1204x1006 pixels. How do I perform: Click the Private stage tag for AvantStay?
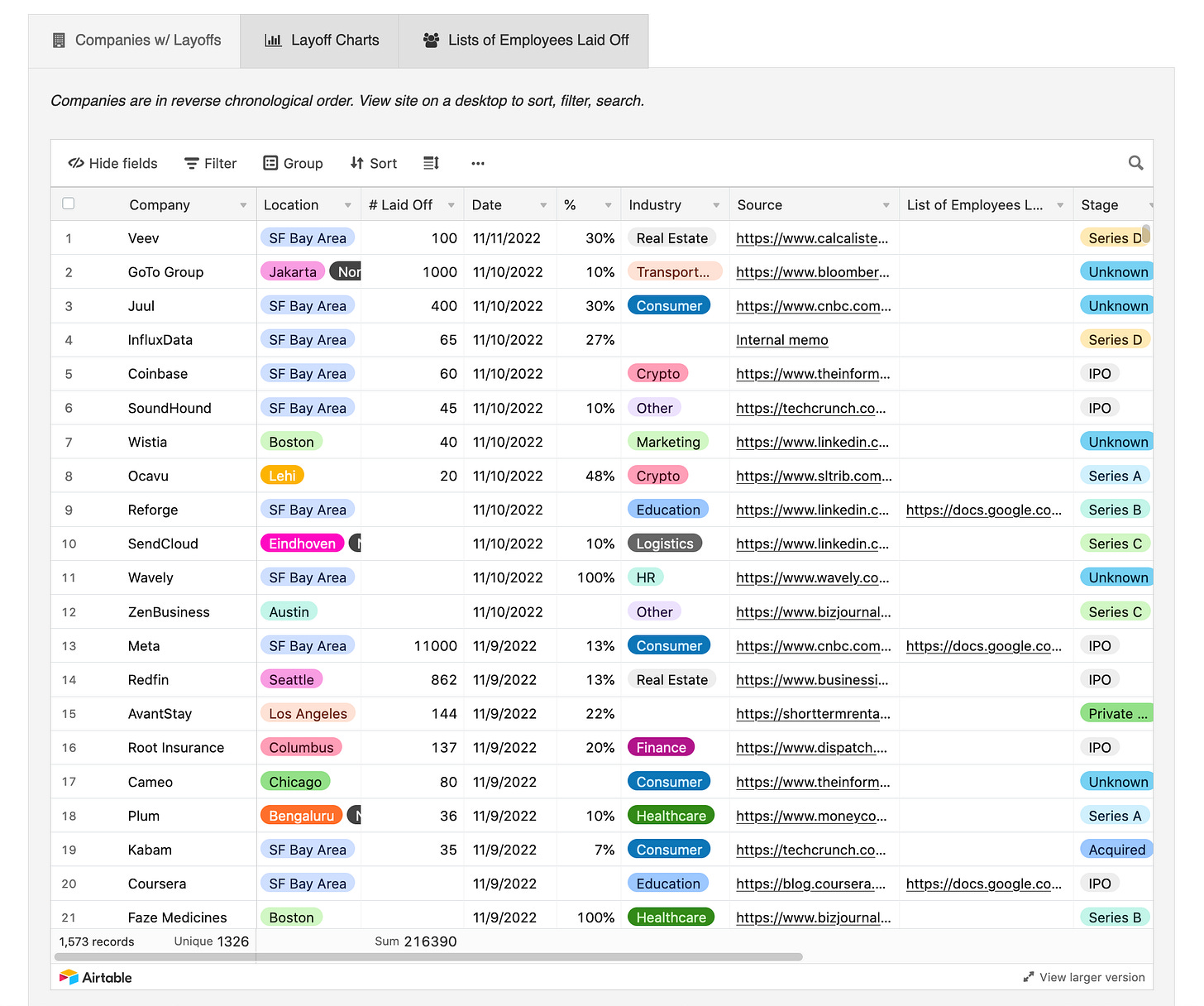1116,713
